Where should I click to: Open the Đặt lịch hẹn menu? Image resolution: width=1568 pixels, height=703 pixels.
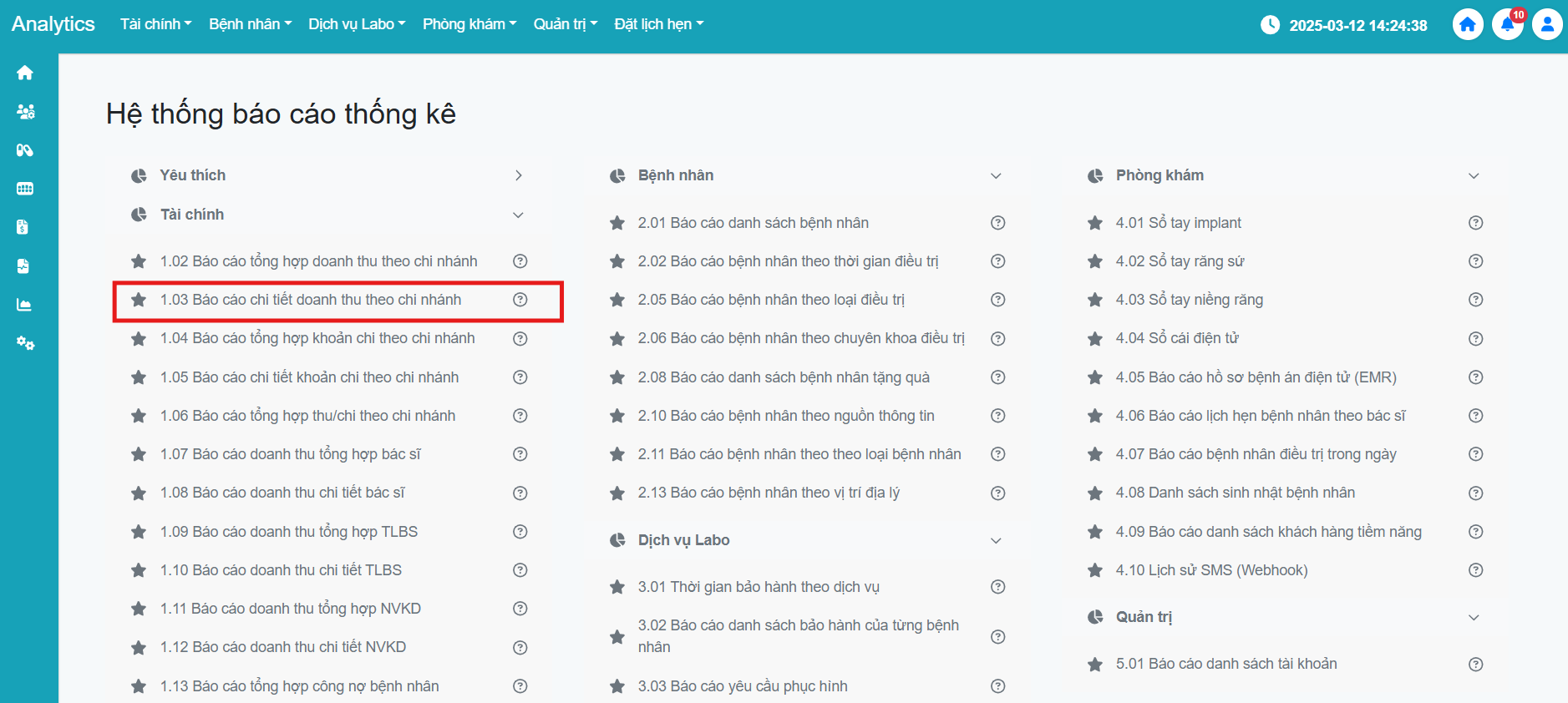coord(658,24)
